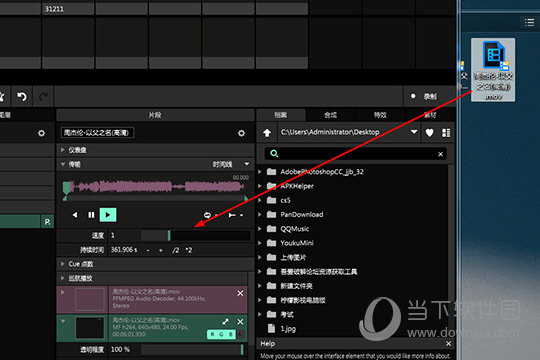
Task: Double duration with the *2 button
Action: 189,250
